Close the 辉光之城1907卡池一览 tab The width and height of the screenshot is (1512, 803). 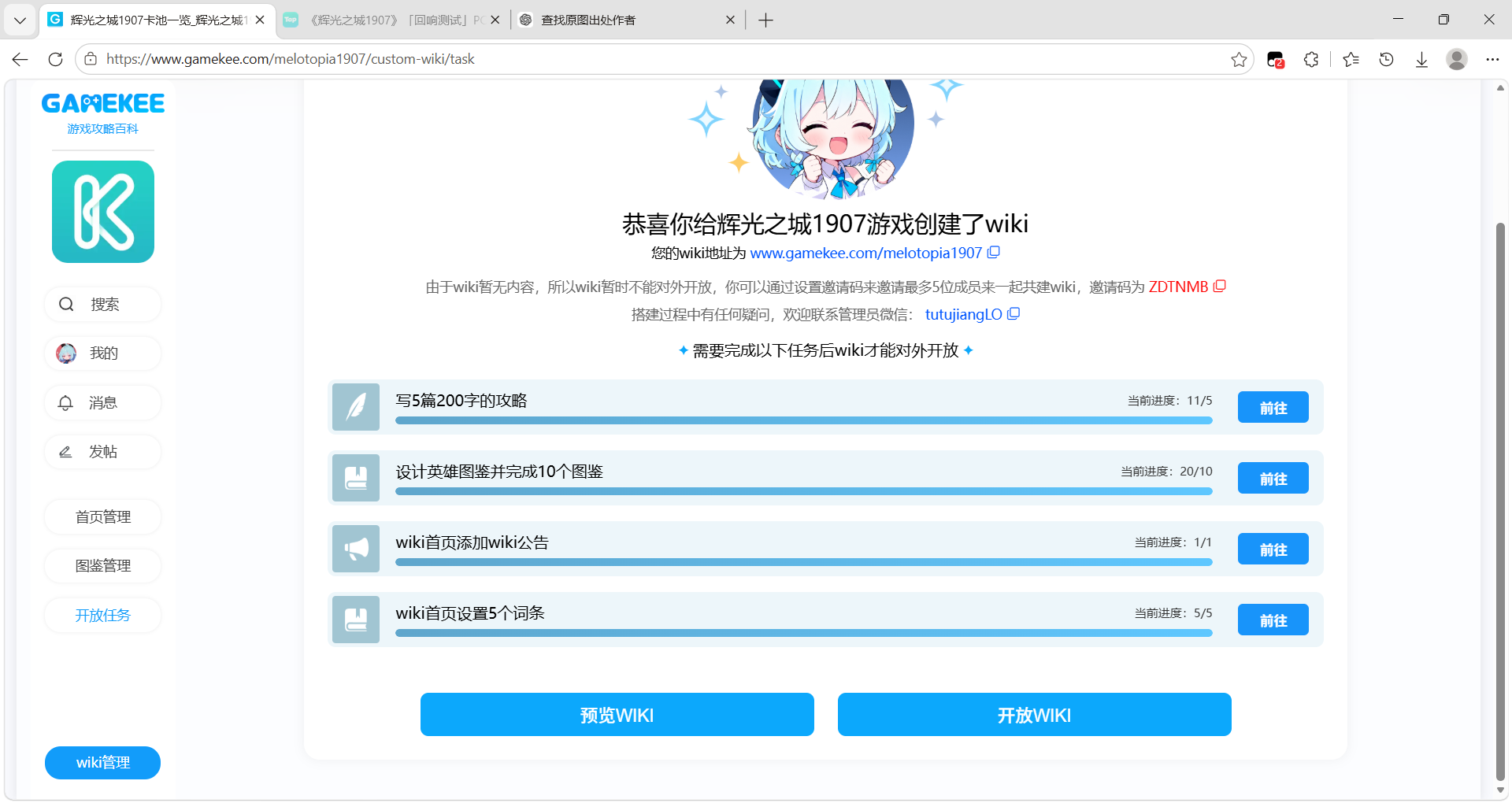[260, 20]
